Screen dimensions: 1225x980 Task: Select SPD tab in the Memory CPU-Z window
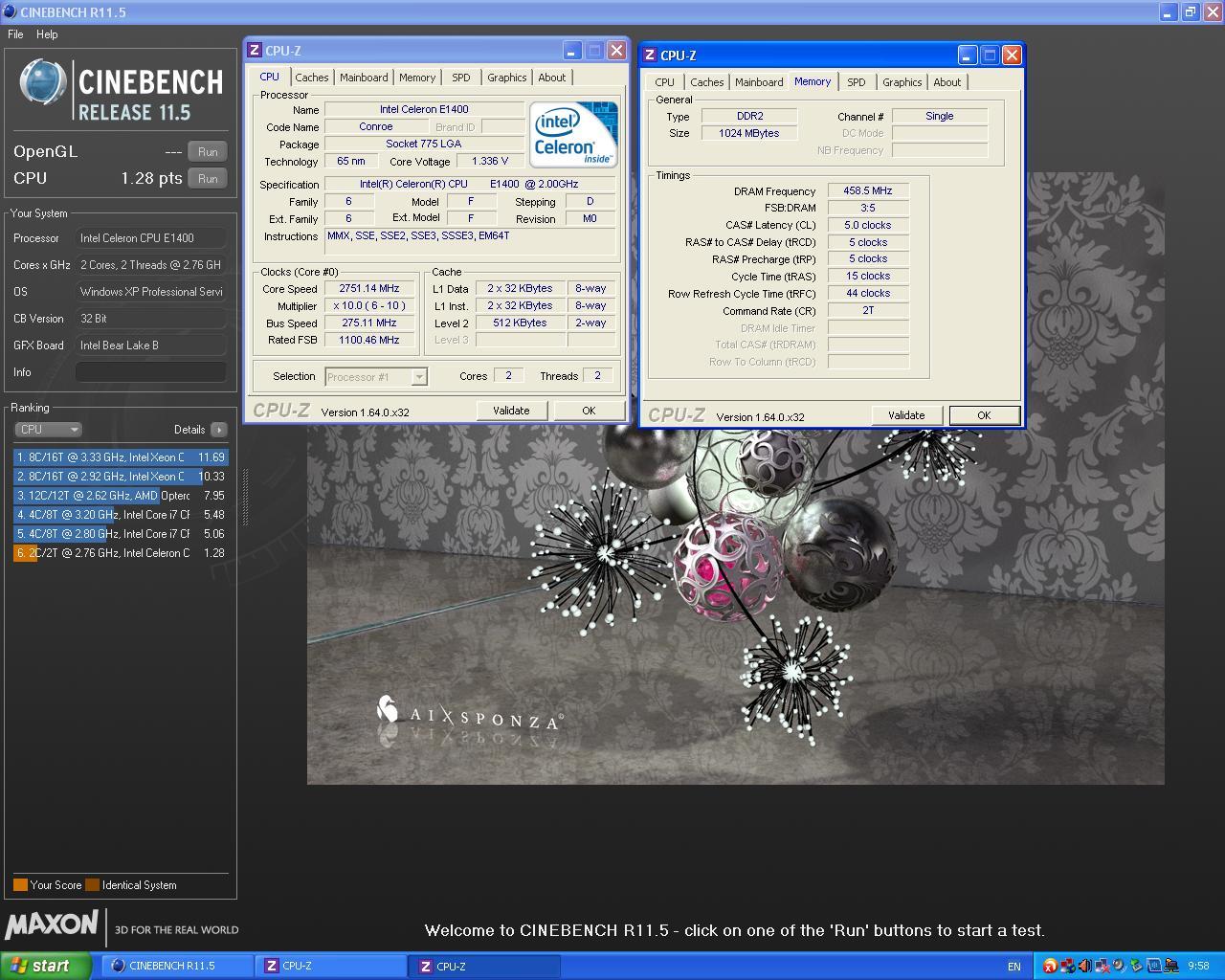pos(857,82)
